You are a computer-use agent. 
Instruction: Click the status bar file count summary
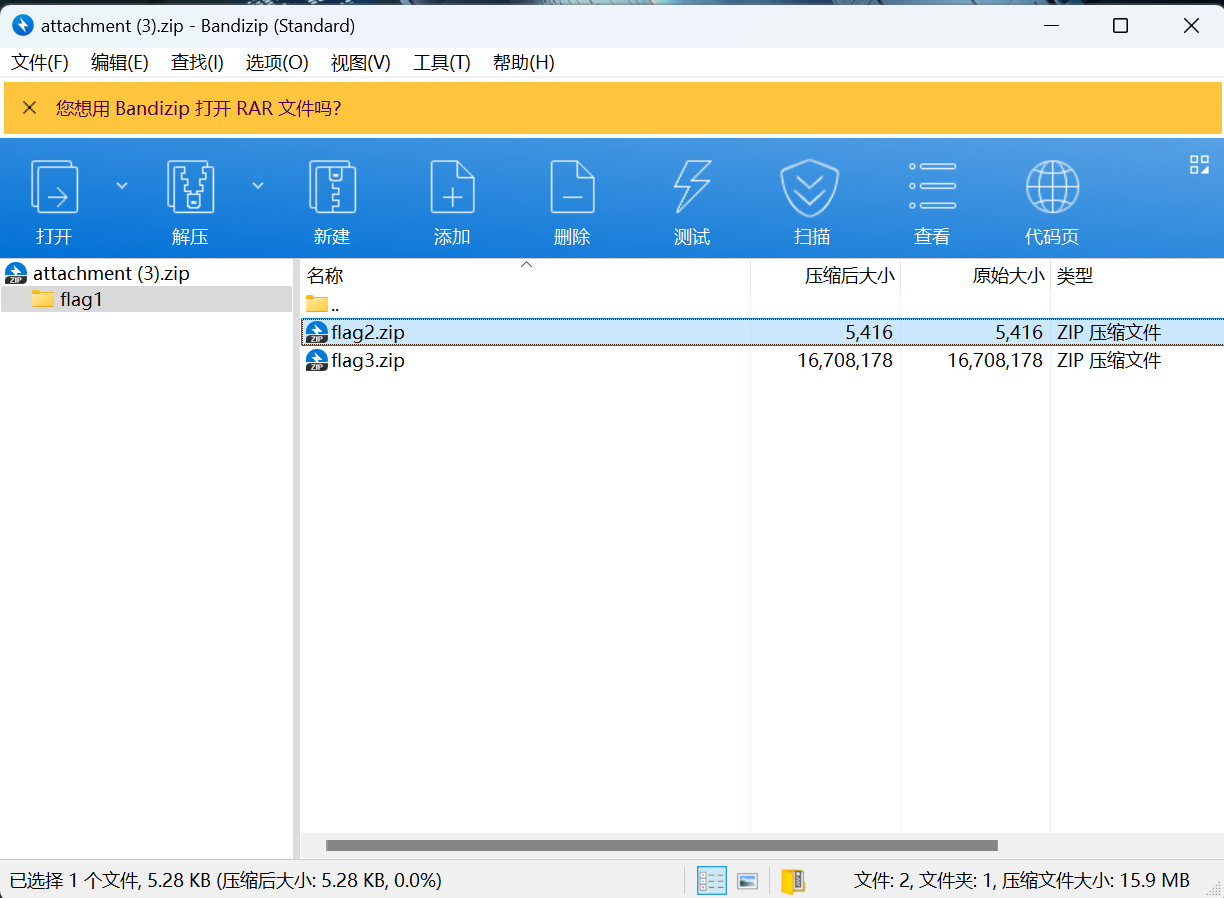tap(1021, 881)
